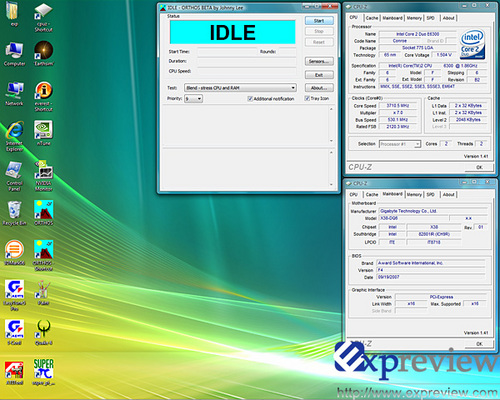Open About tab in CPU-Z Processor window
Image resolution: width=500 pixels, height=400 pixels.
(x=448, y=18)
